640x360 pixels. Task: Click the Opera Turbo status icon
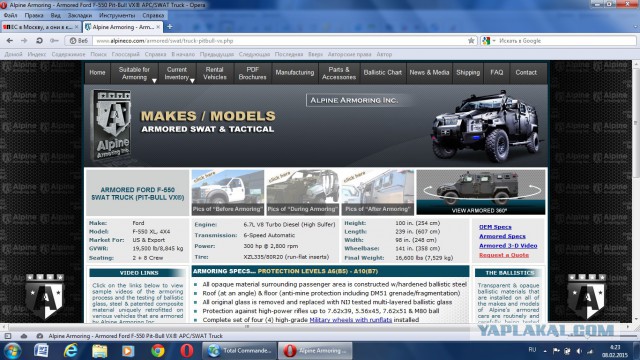point(40,336)
